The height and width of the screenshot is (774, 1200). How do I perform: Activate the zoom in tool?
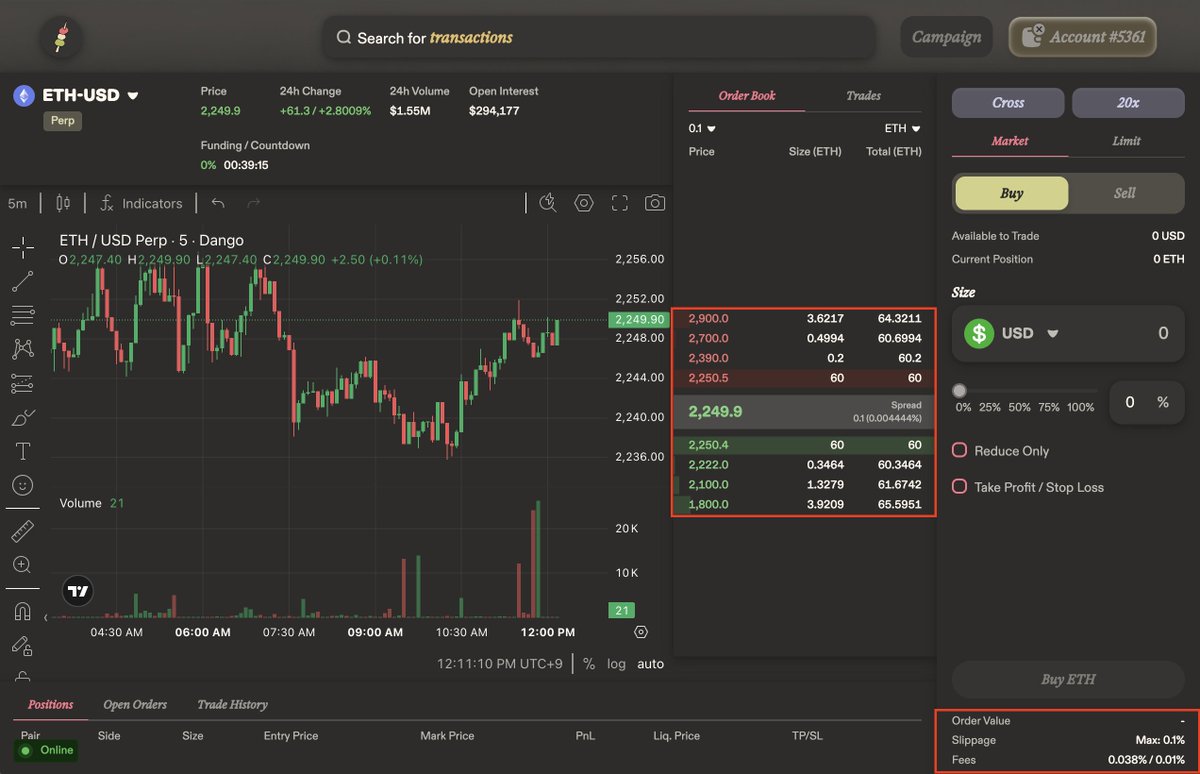tap(22, 565)
